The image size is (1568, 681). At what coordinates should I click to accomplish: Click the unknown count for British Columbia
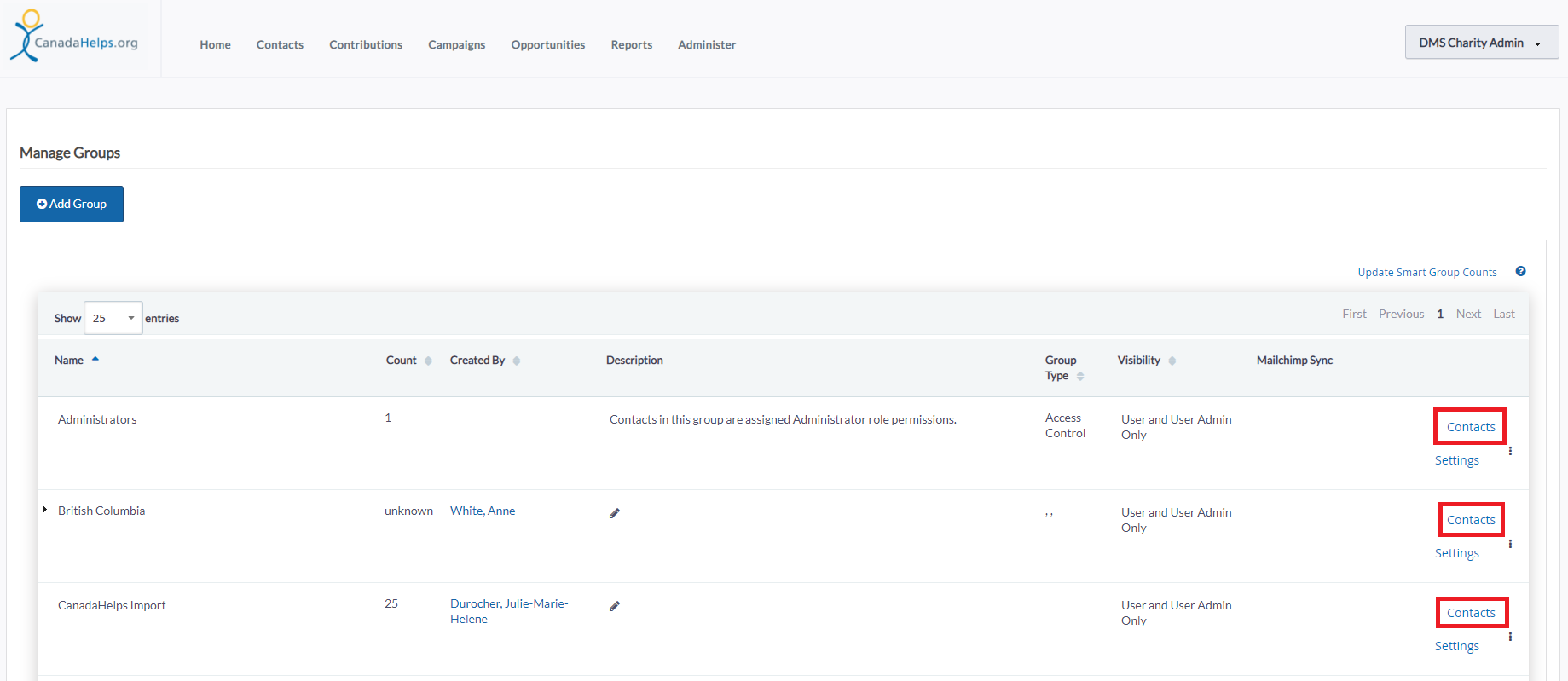pos(408,511)
